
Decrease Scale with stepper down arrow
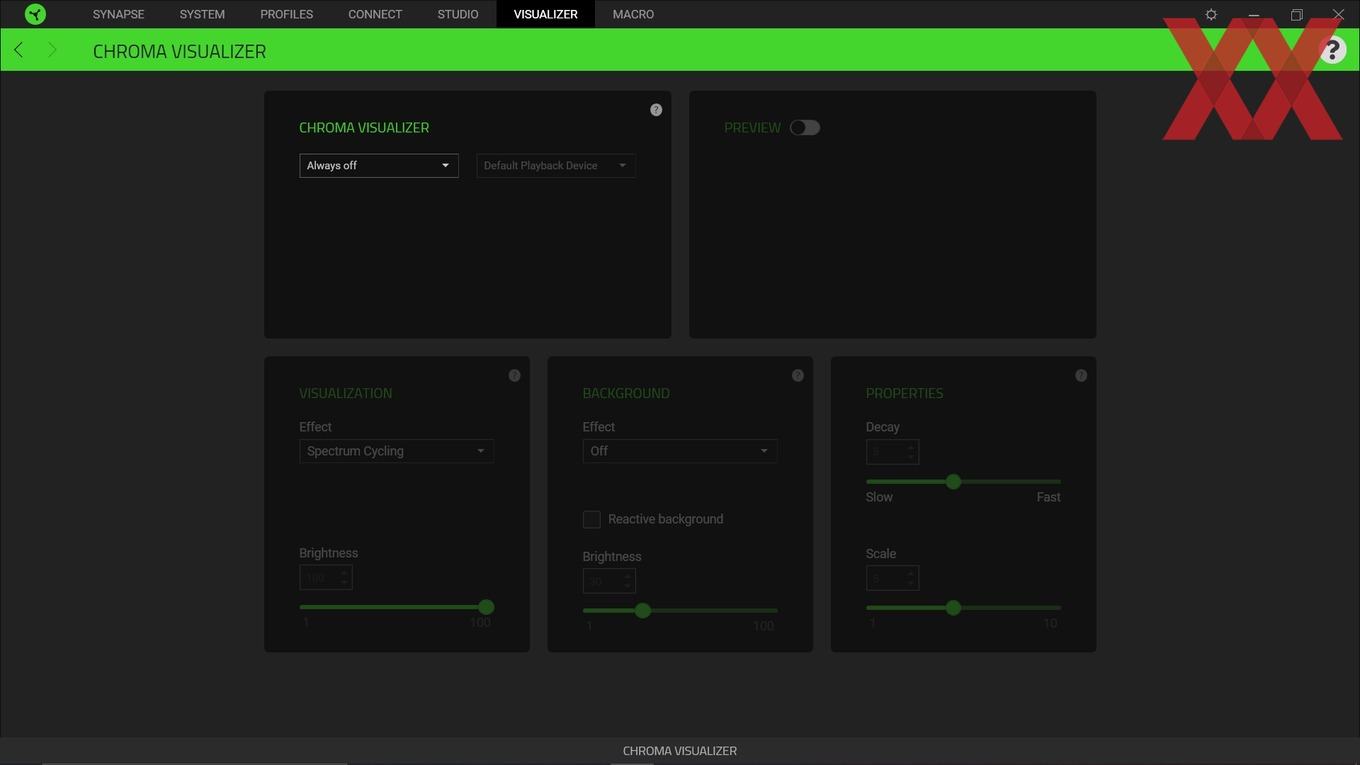click(x=910, y=583)
